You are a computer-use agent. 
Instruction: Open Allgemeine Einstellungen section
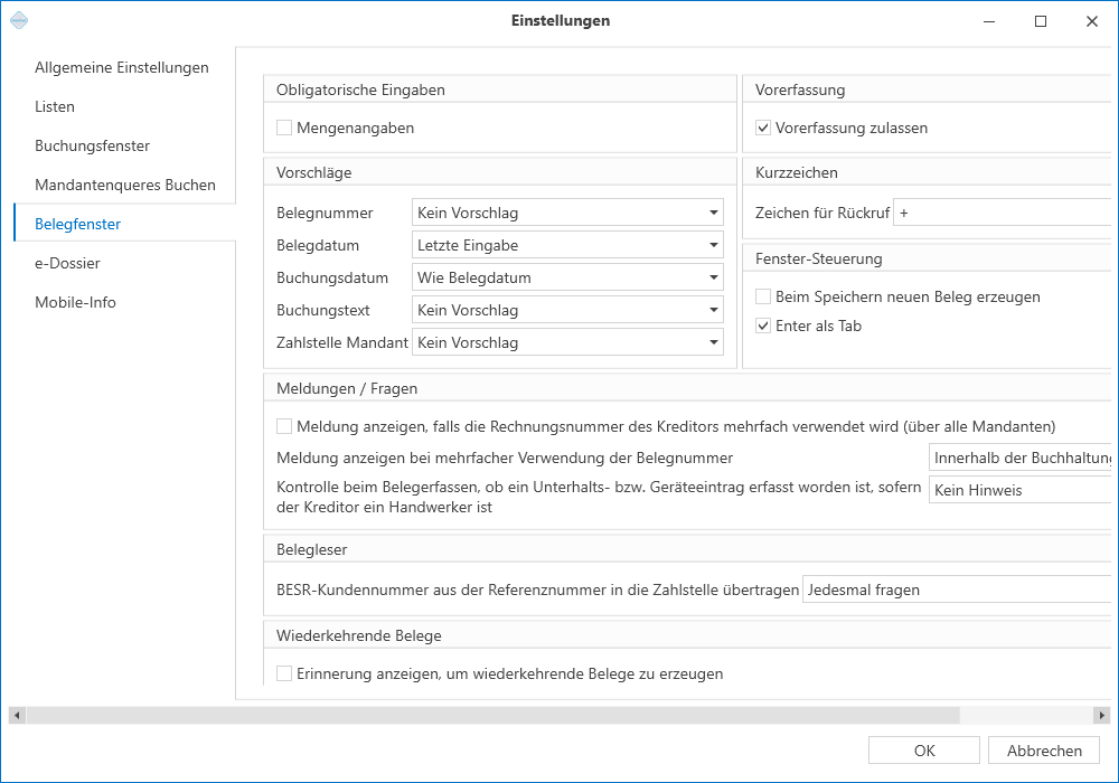122,68
